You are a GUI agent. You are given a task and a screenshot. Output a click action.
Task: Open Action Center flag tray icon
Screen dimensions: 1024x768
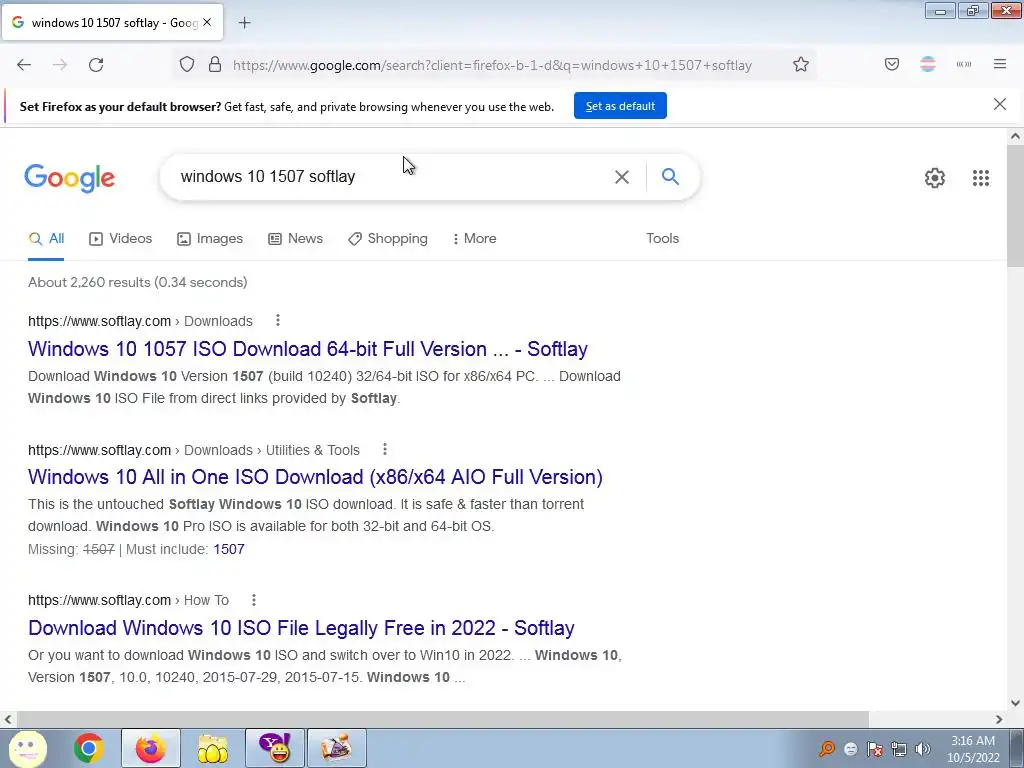(x=875, y=749)
